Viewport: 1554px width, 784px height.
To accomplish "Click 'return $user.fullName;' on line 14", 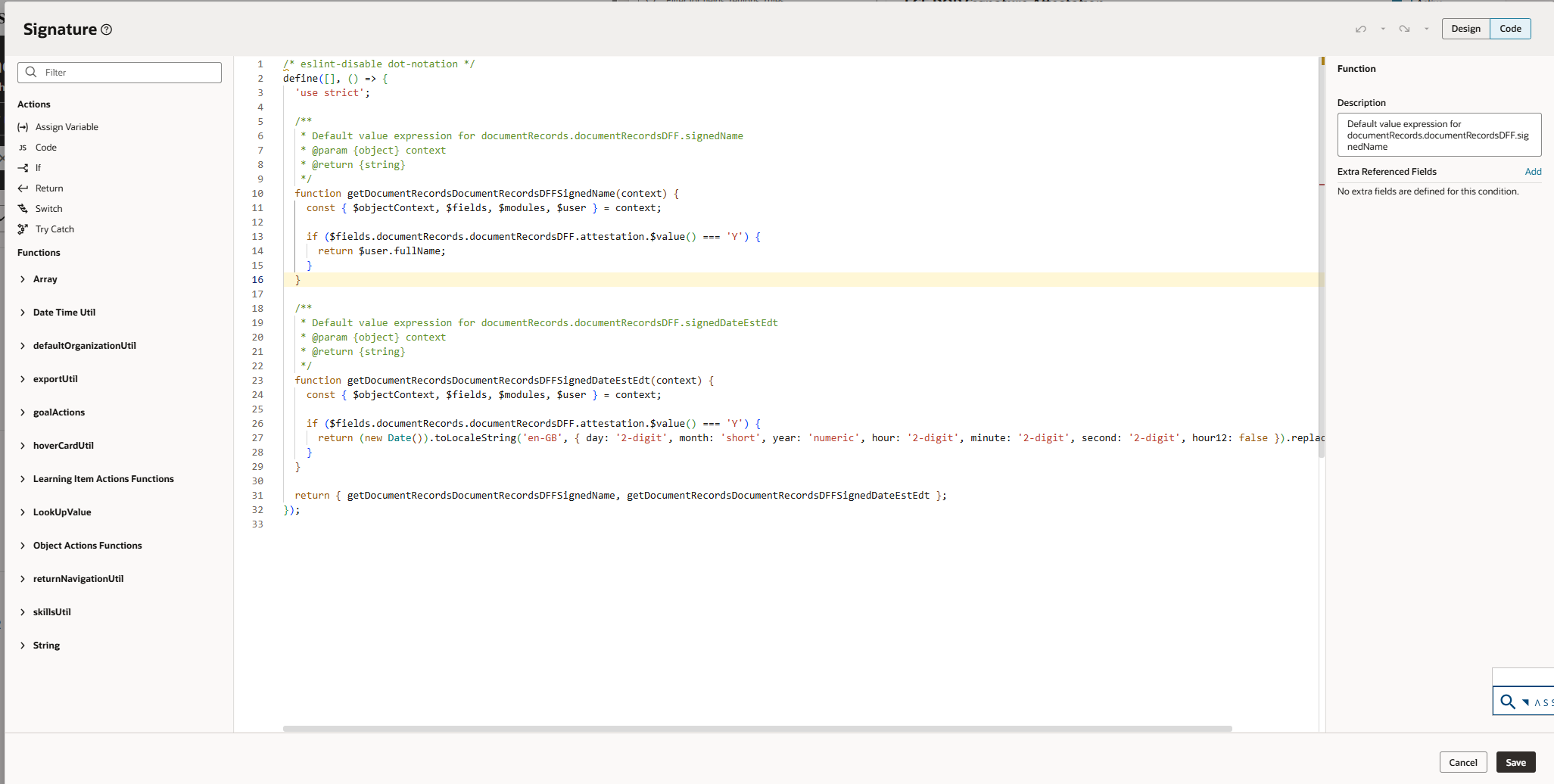I will tap(381, 251).
